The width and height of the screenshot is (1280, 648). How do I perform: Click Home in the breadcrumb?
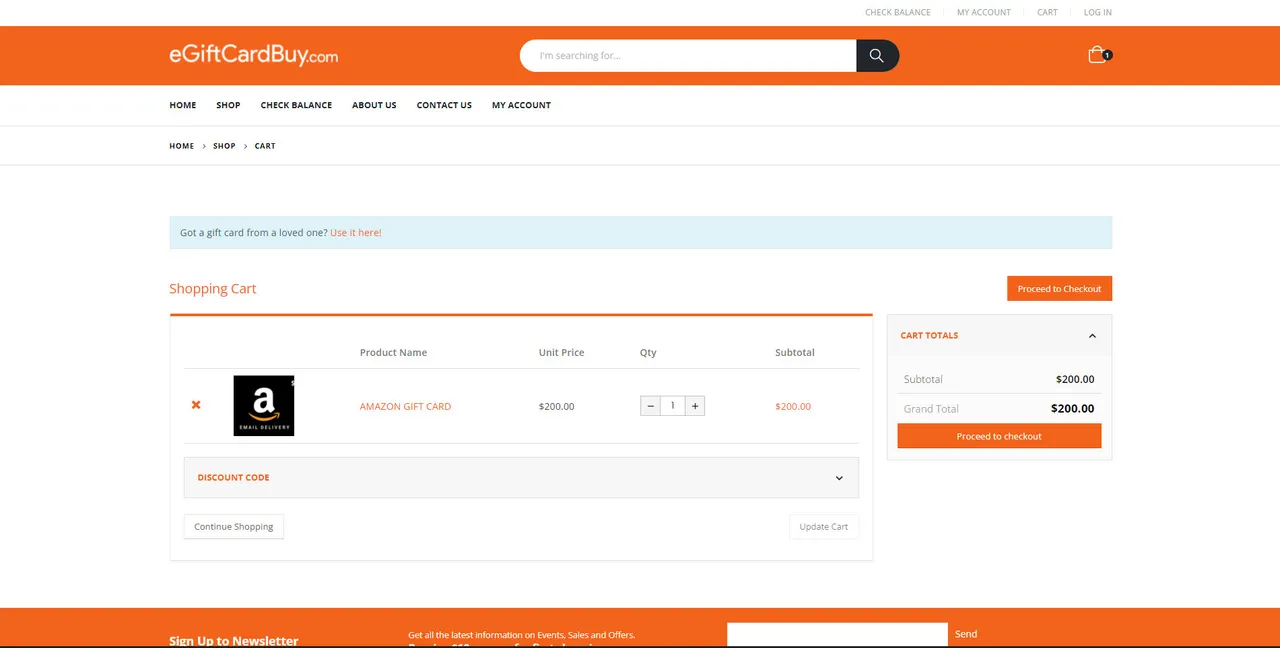[182, 146]
